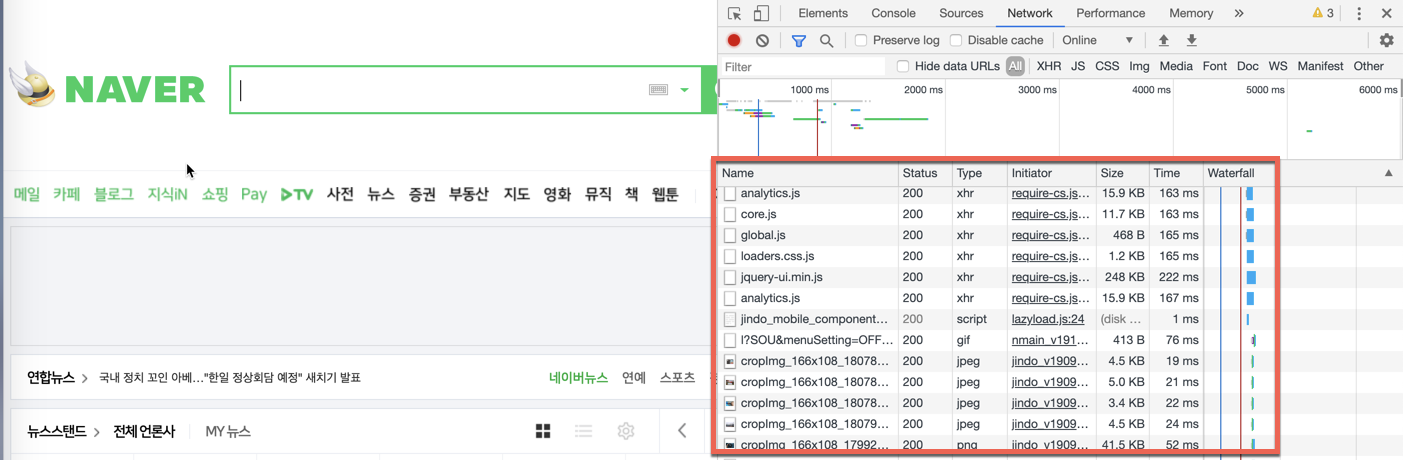The image size is (1403, 460).
Task: Sort by Name column header
Action: [808, 173]
